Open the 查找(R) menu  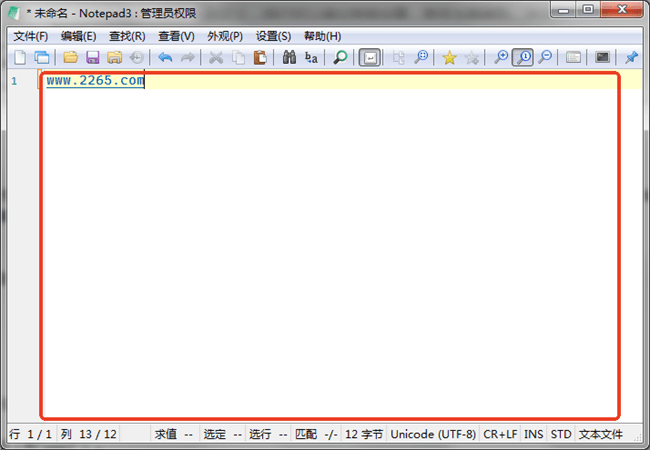pos(127,36)
